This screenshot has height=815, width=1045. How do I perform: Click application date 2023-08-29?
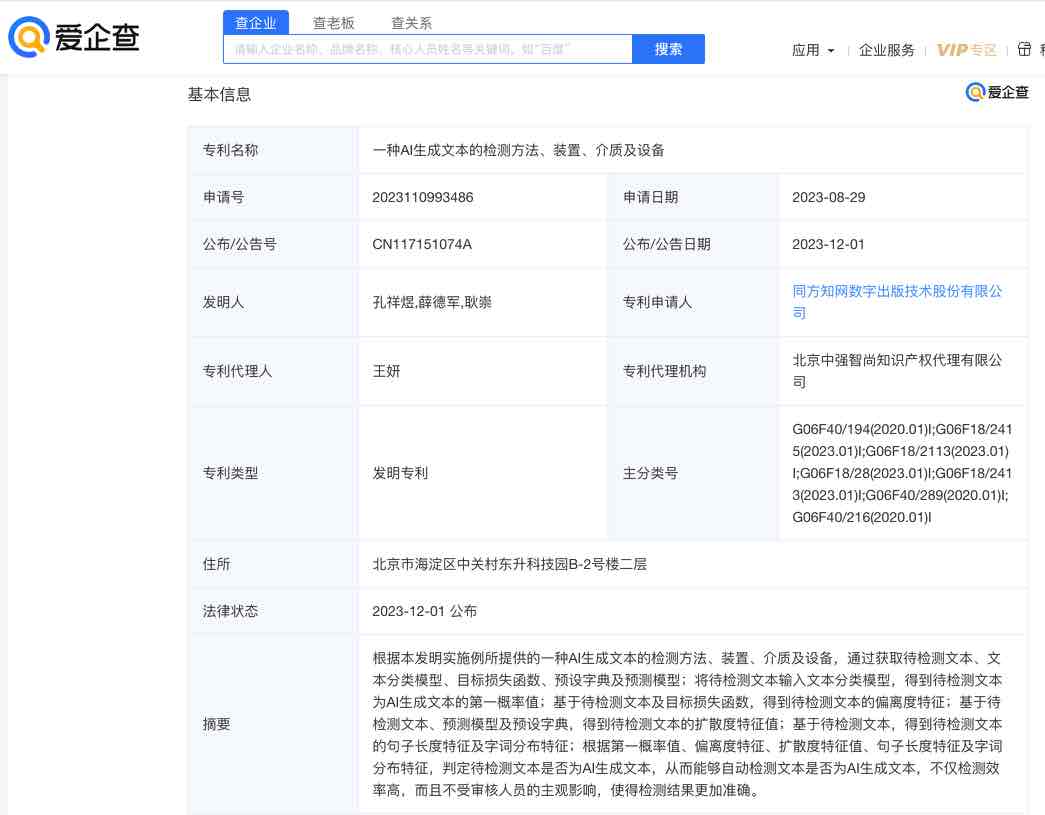coord(828,197)
